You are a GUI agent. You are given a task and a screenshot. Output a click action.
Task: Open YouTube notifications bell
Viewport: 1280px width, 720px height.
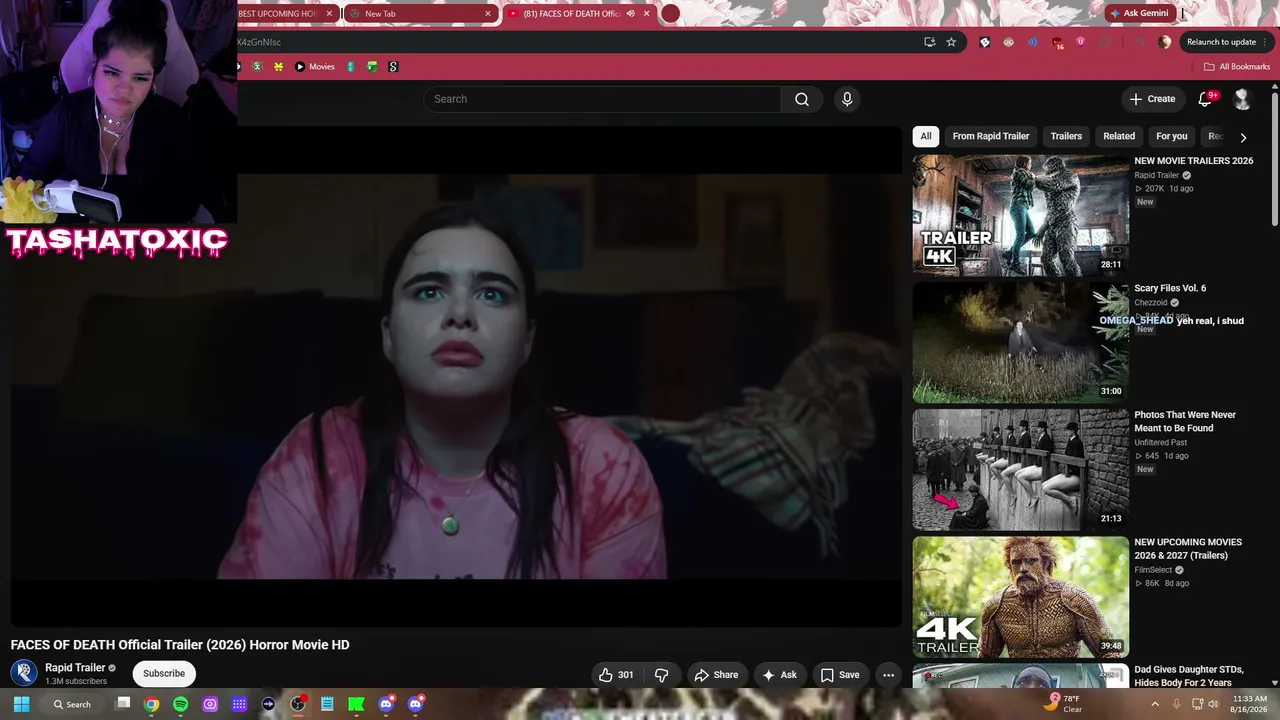[1206, 99]
